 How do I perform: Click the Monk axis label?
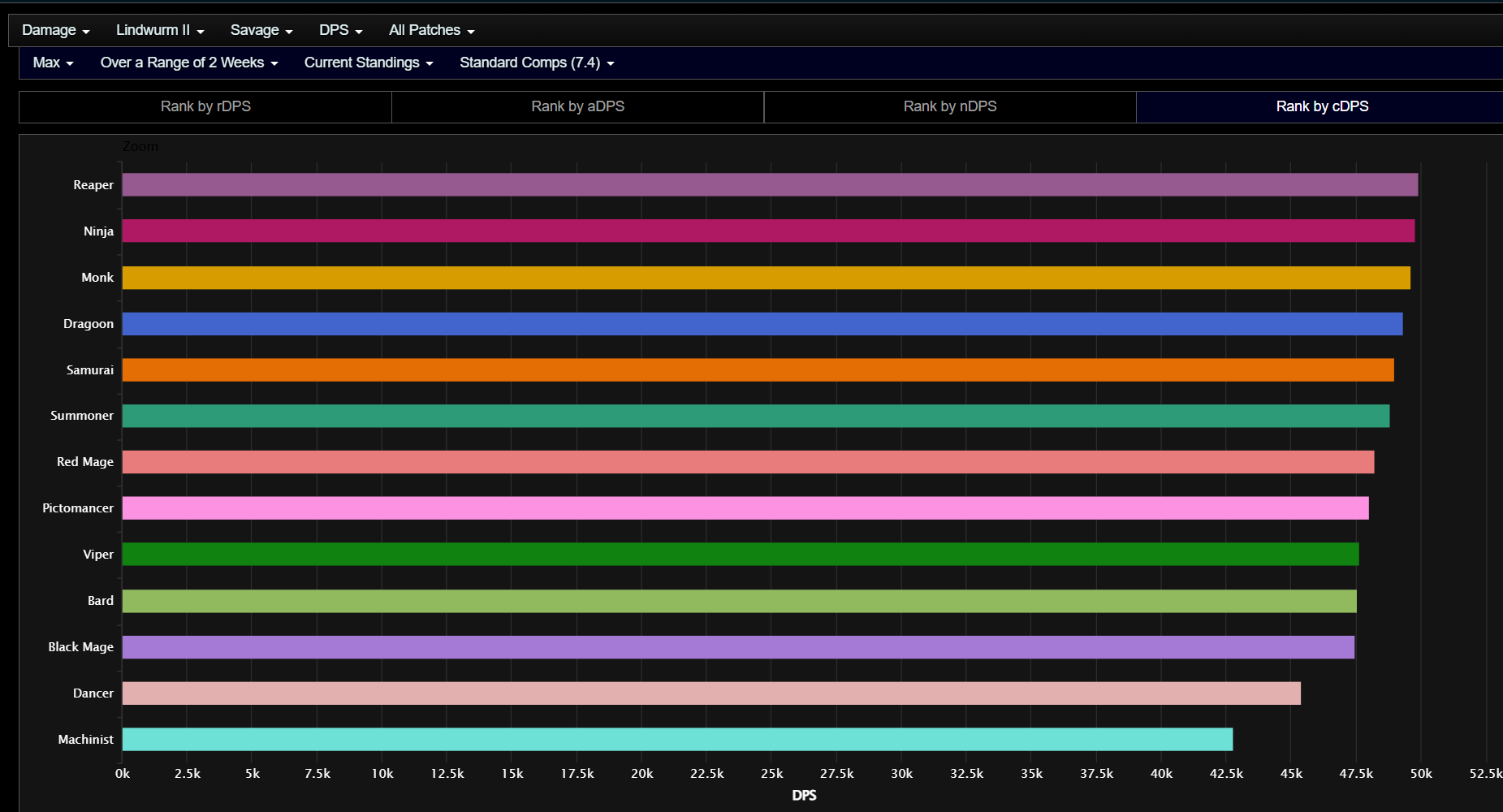(x=97, y=278)
